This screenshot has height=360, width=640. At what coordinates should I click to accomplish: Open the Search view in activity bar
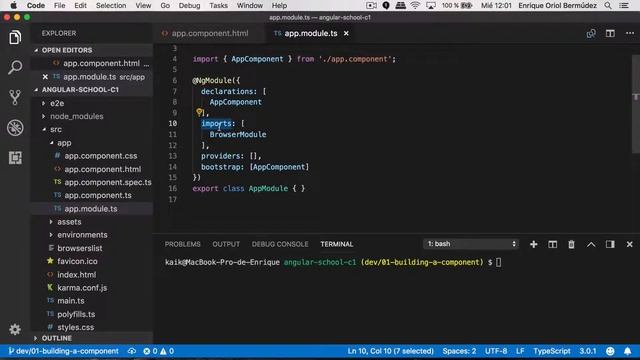pyautogui.click(x=15, y=67)
